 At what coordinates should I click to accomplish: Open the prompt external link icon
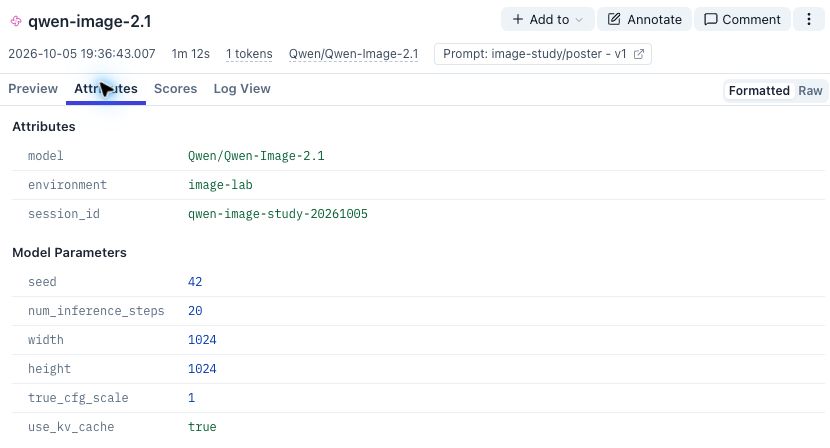638,54
